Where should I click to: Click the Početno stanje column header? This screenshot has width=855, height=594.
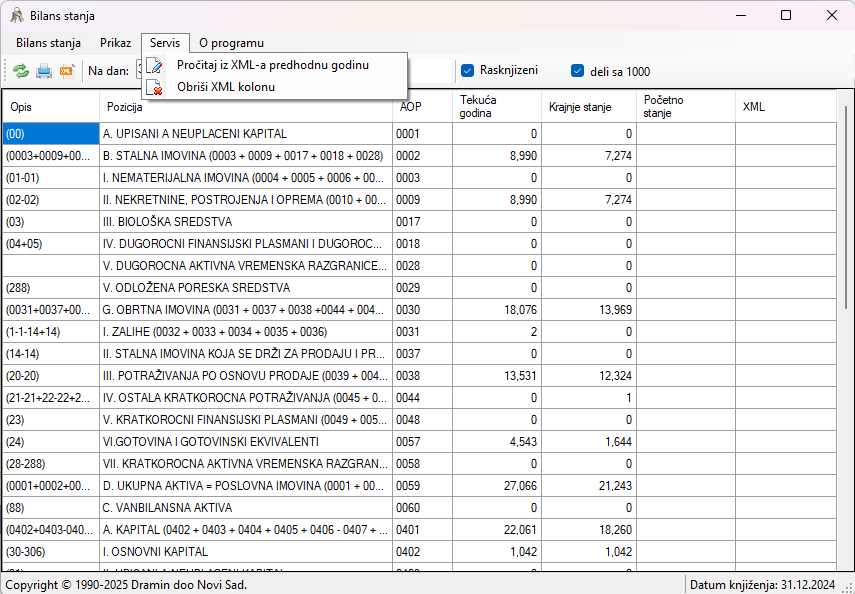coord(686,107)
